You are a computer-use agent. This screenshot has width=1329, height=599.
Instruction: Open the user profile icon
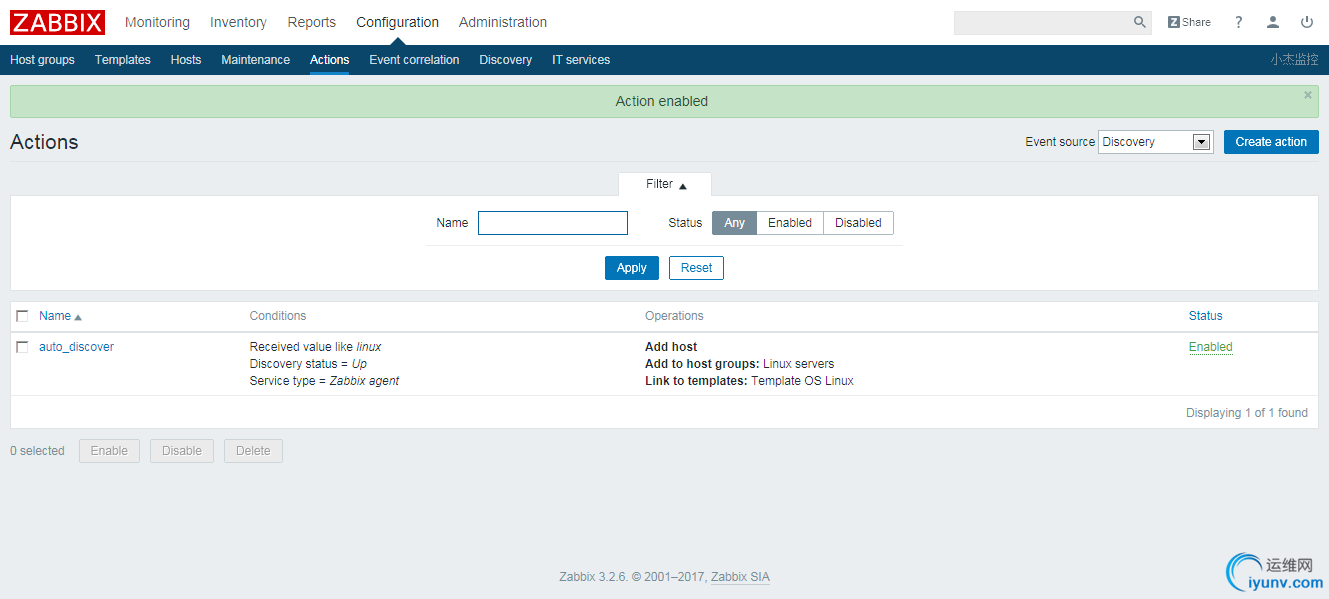[x=1273, y=22]
